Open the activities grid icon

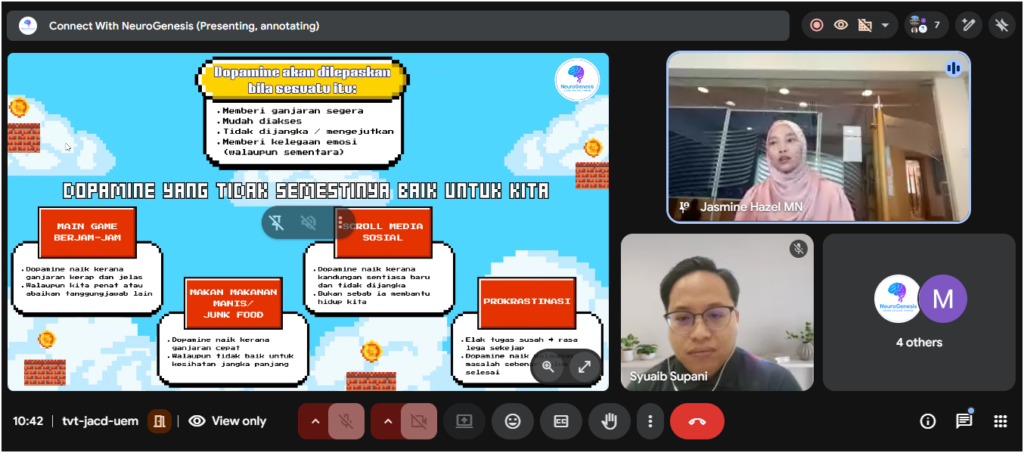pos(999,421)
